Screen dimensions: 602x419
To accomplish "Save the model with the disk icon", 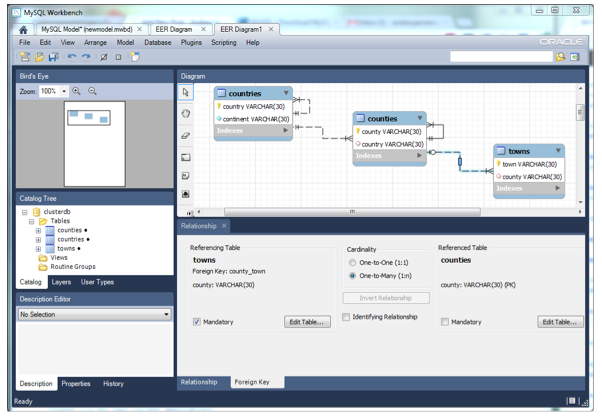I will pyautogui.click(x=53, y=57).
